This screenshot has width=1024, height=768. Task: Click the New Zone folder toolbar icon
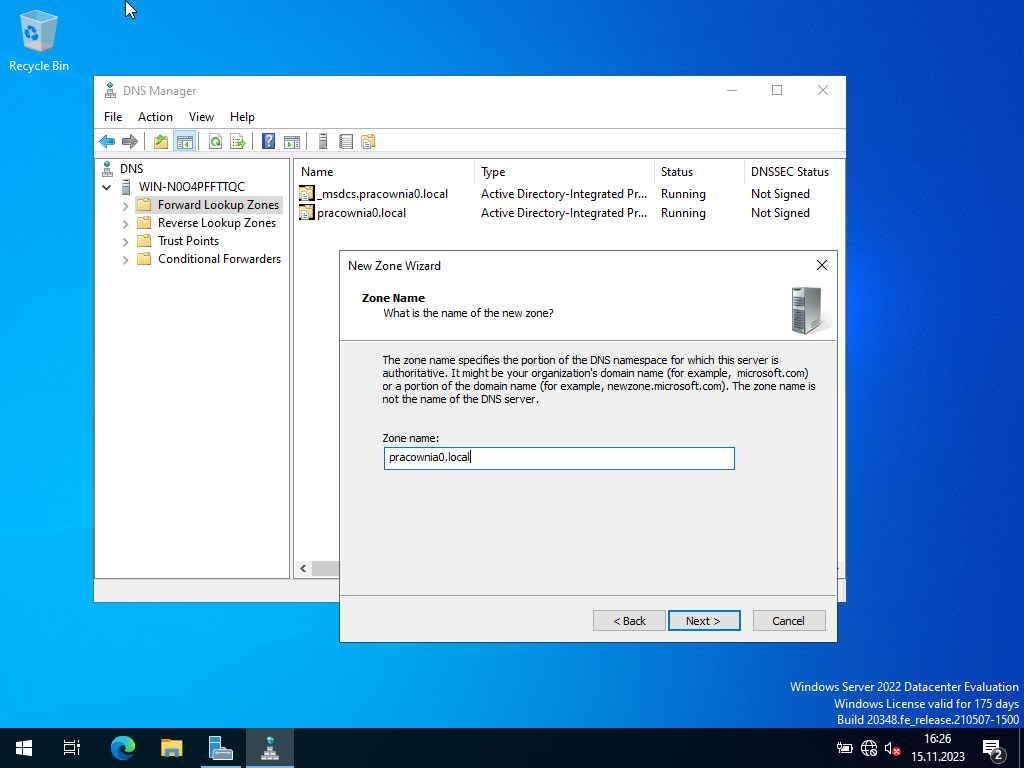368,141
